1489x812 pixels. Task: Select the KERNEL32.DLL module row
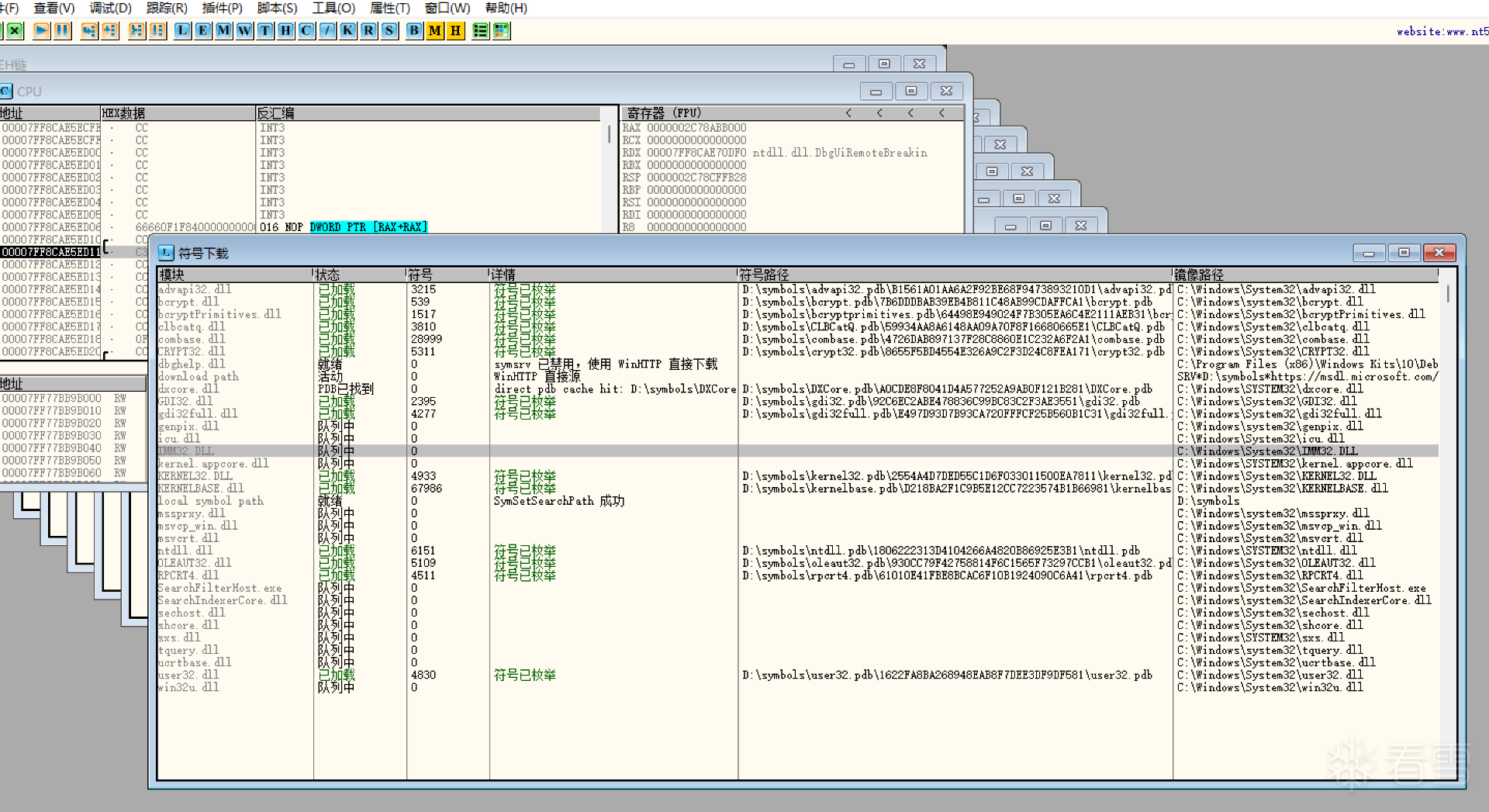[797, 476]
